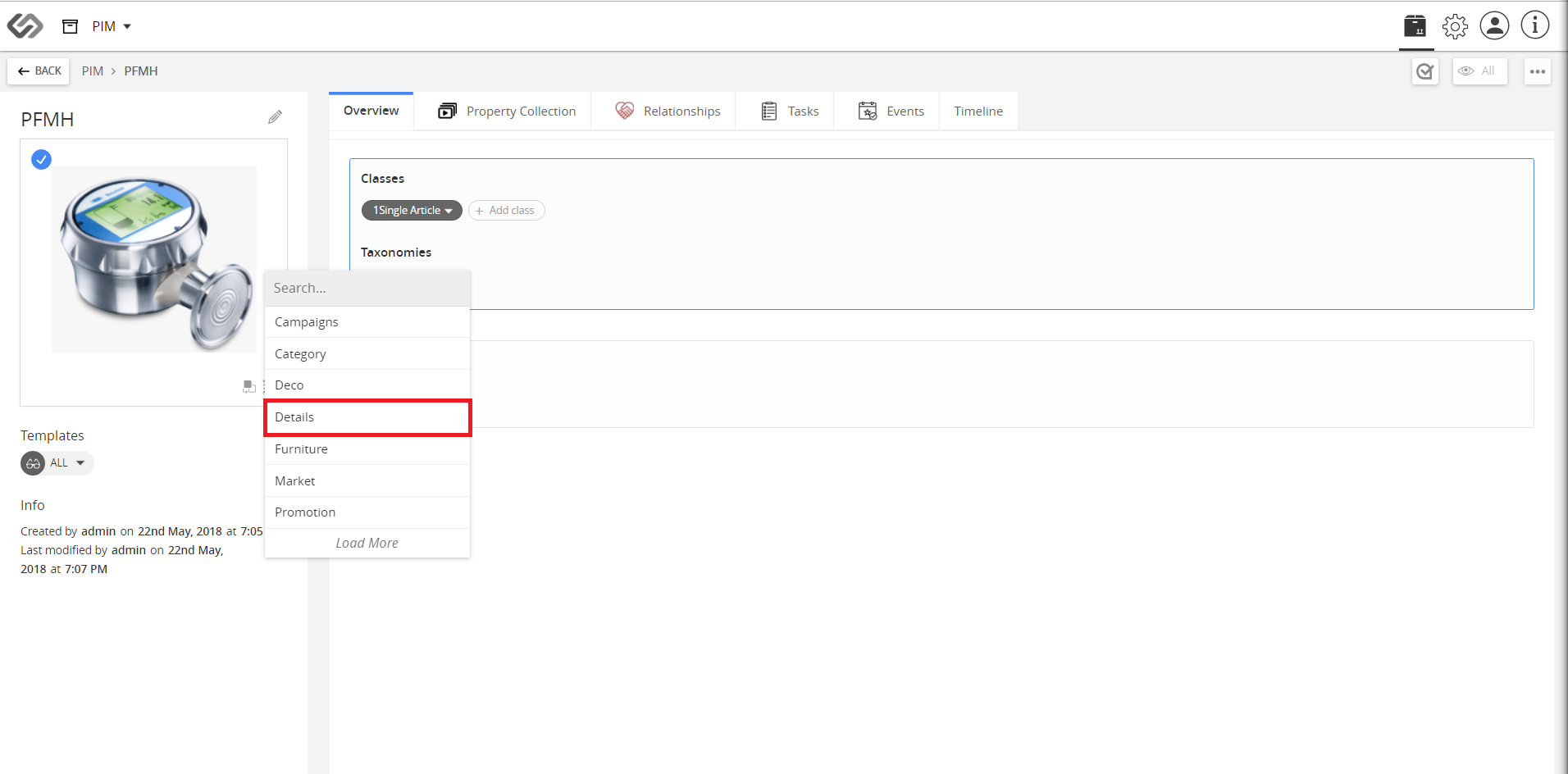The height and width of the screenshot is (774, 1568).
Task: Switch to the Events tab
Action: [x=891, y=111]
